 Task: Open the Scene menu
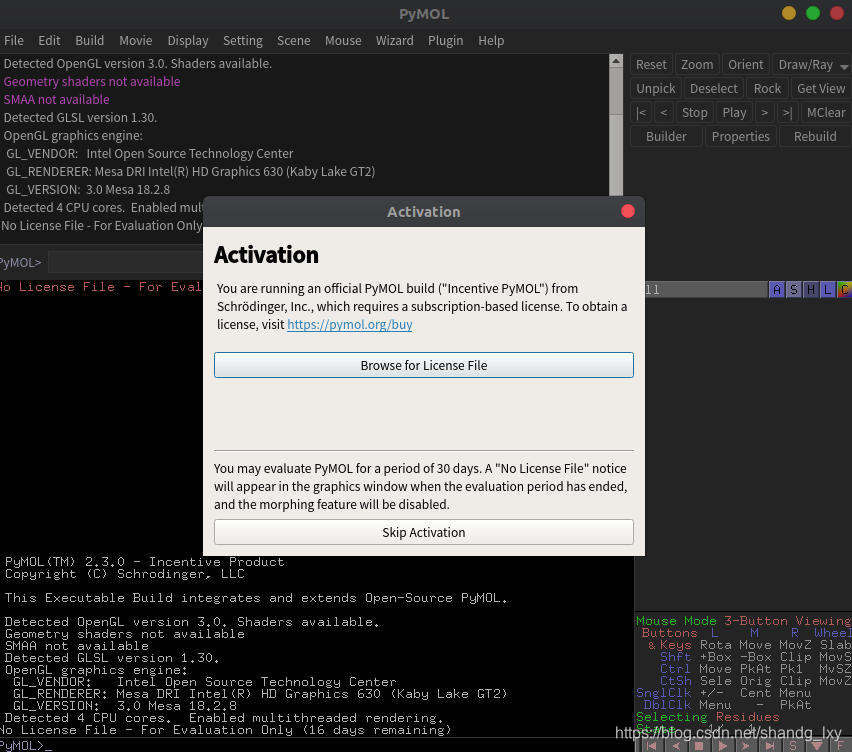[x=293, y=41]
